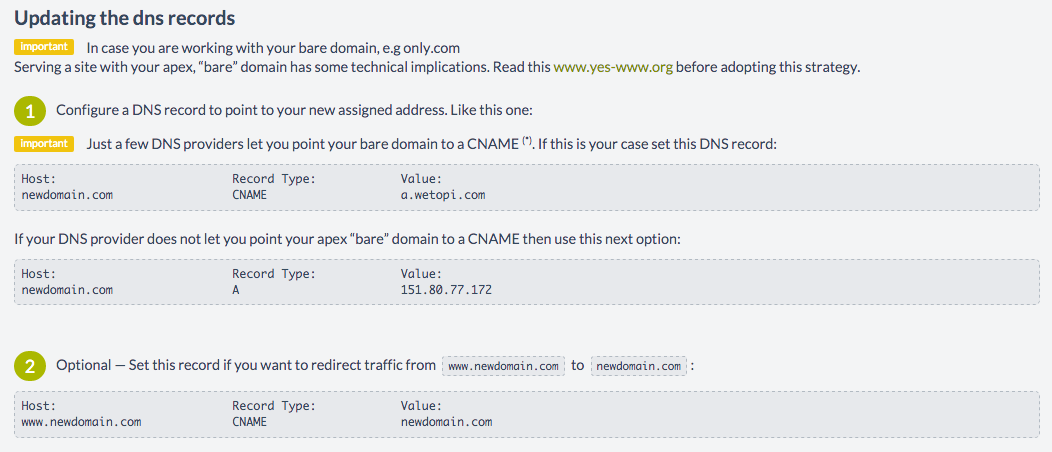Click the important badge above CNAME box
1052x452 pixels.
pos(44,144)
